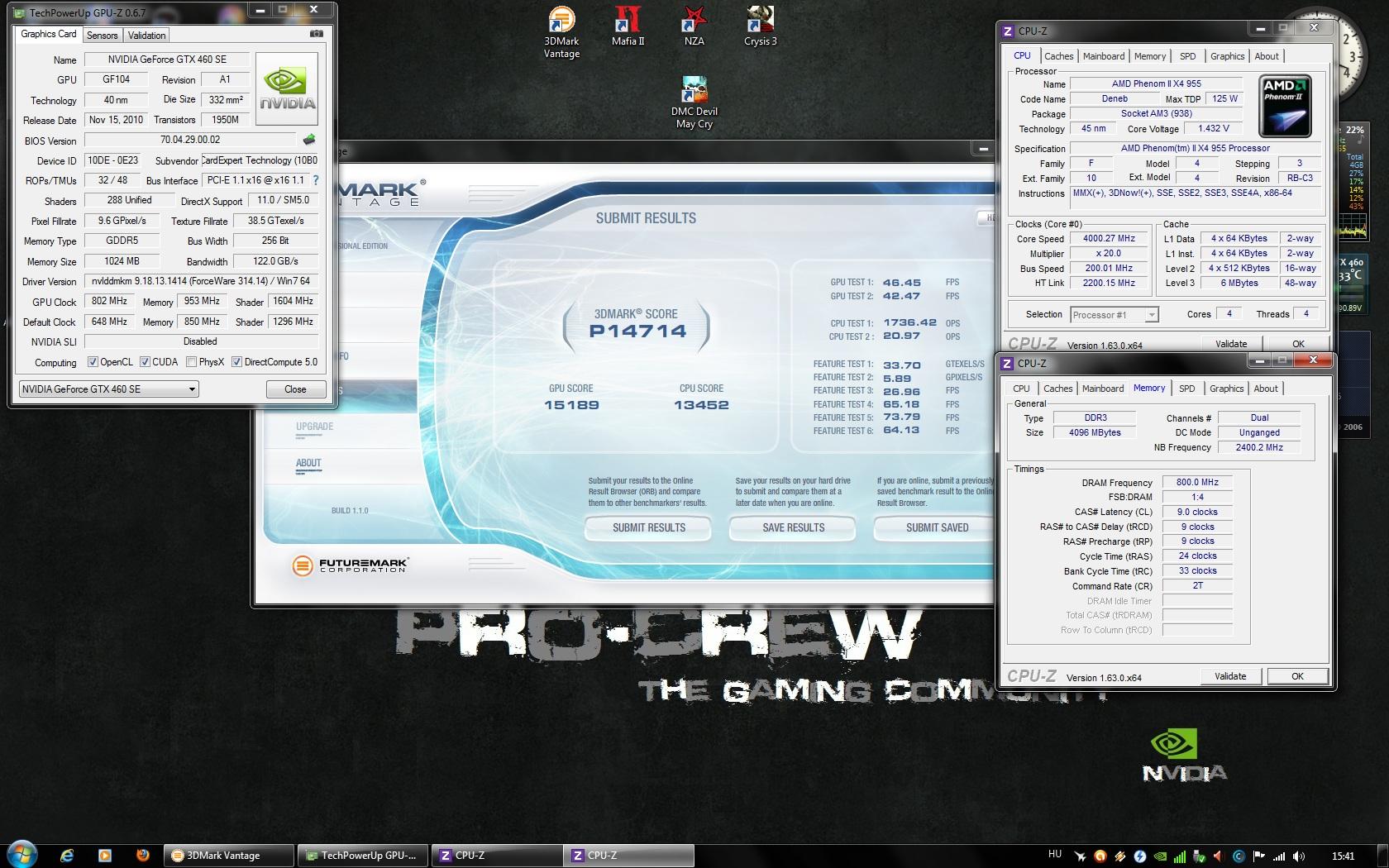The height and width of the screenshot is (868, 1389).
Task: Open Graphics tab in bottom CPU-Z window
Action: [1226, 389]
